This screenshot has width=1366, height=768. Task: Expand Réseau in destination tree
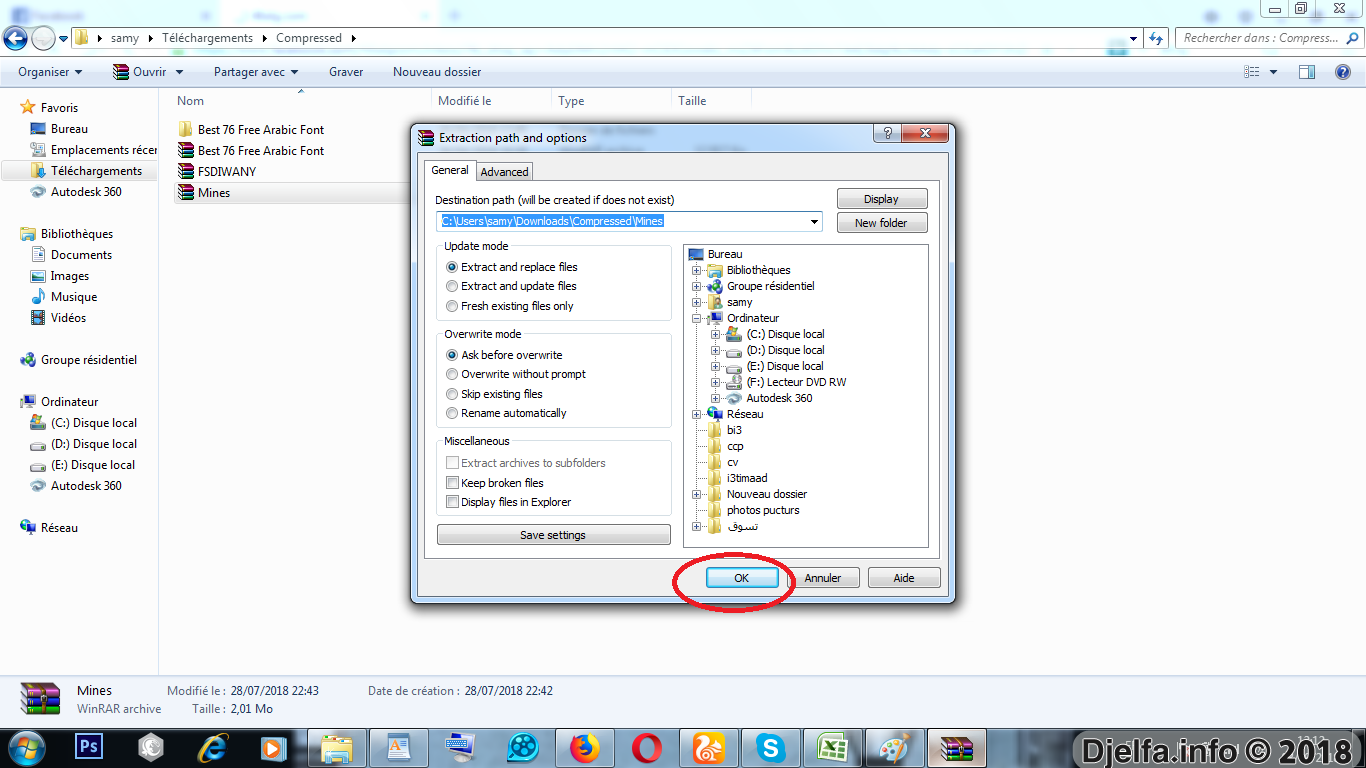(696, 414)
